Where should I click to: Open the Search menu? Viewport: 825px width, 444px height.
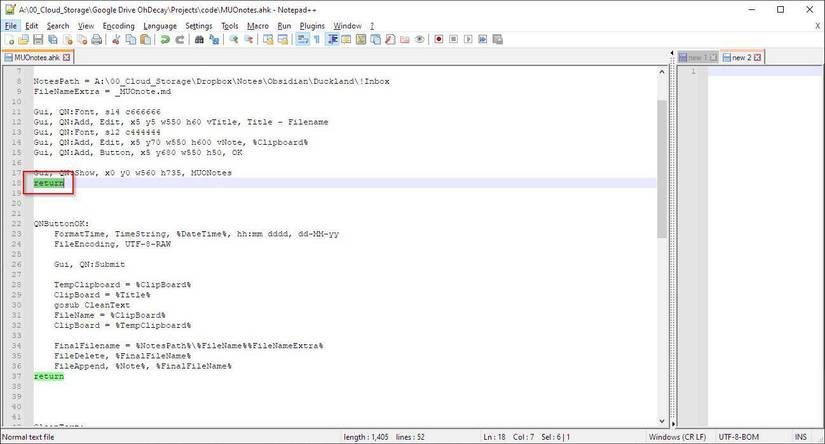click(58, 26)
